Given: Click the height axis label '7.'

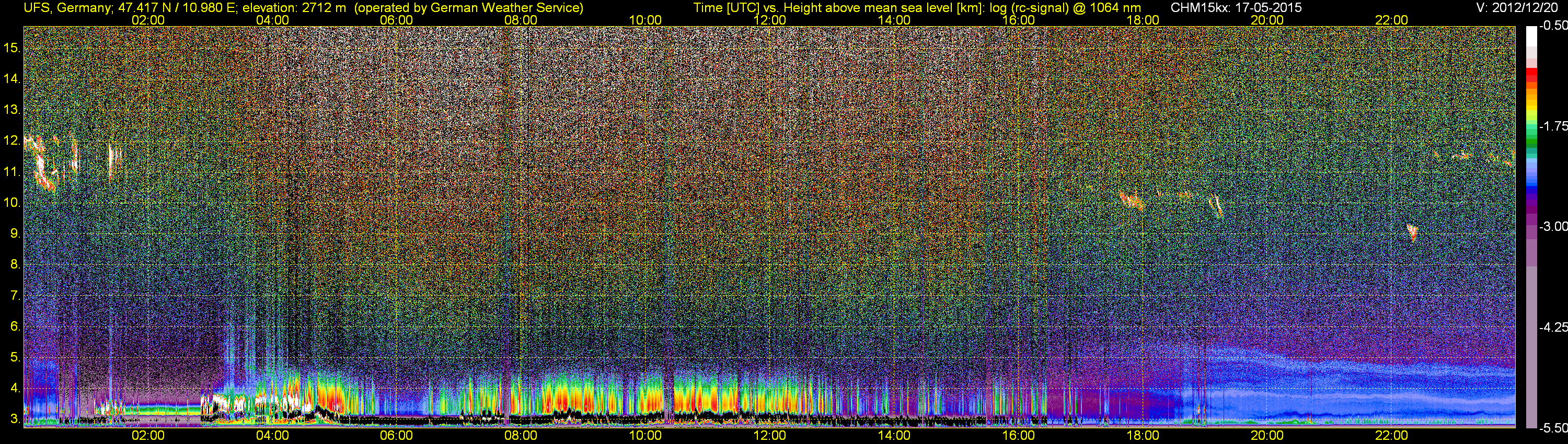Looking at the screenshot, I should [x=15, y=295].
